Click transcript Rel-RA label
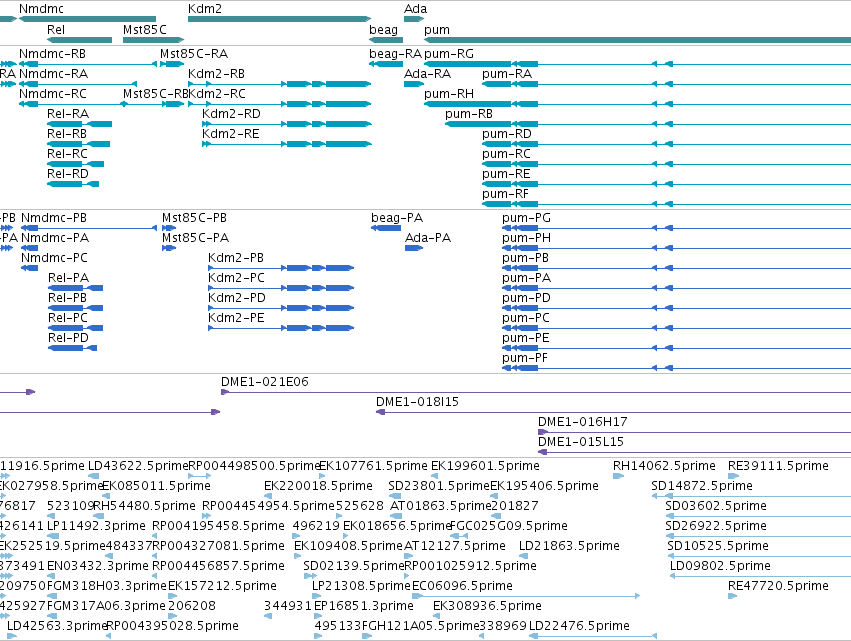Image resolution: width=851 pixels, height=641 pixels. pyautogui.click(x=68, y=113)
